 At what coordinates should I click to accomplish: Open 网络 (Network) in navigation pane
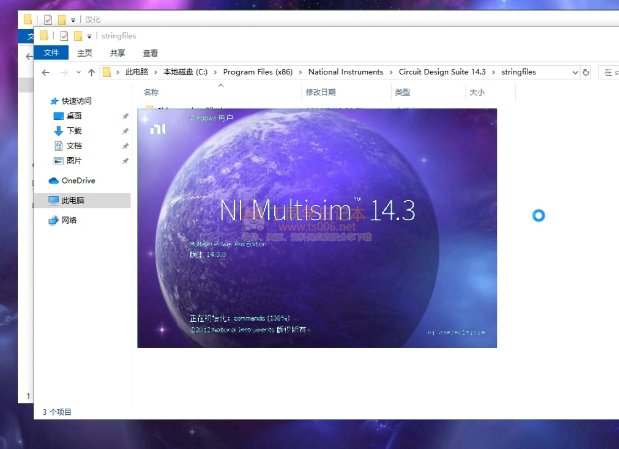coord(69,220)
